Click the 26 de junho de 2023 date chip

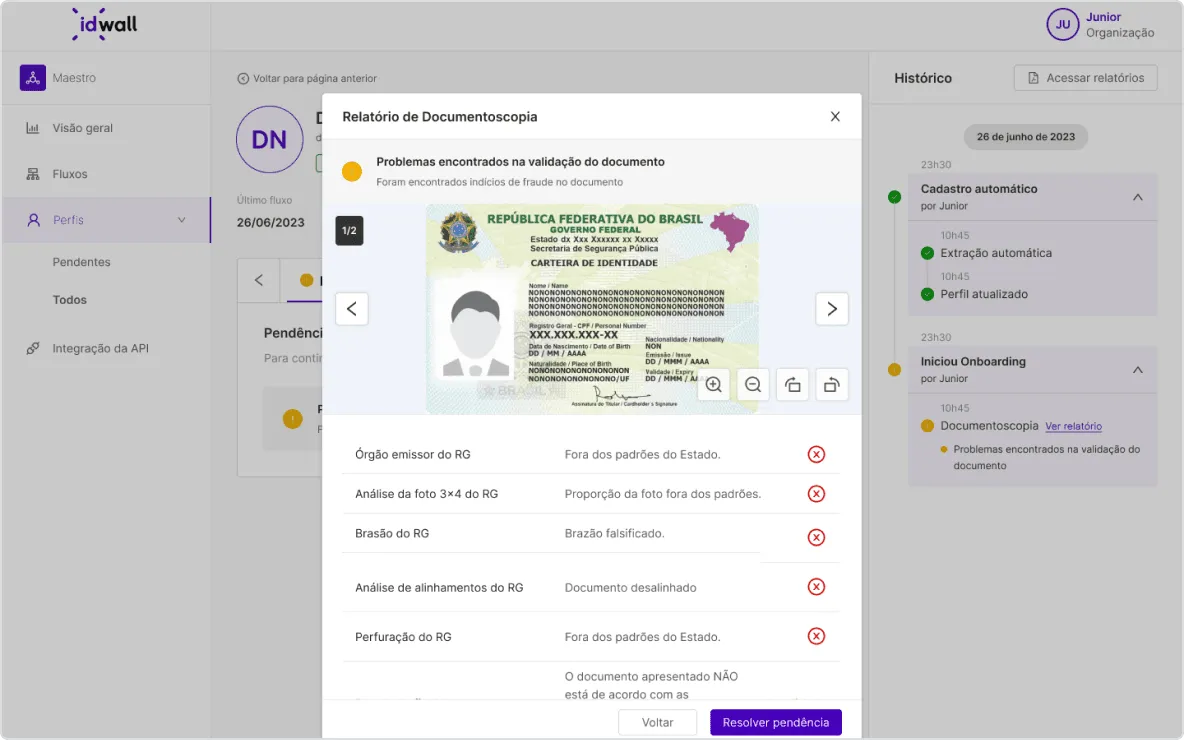[1025, 137]
